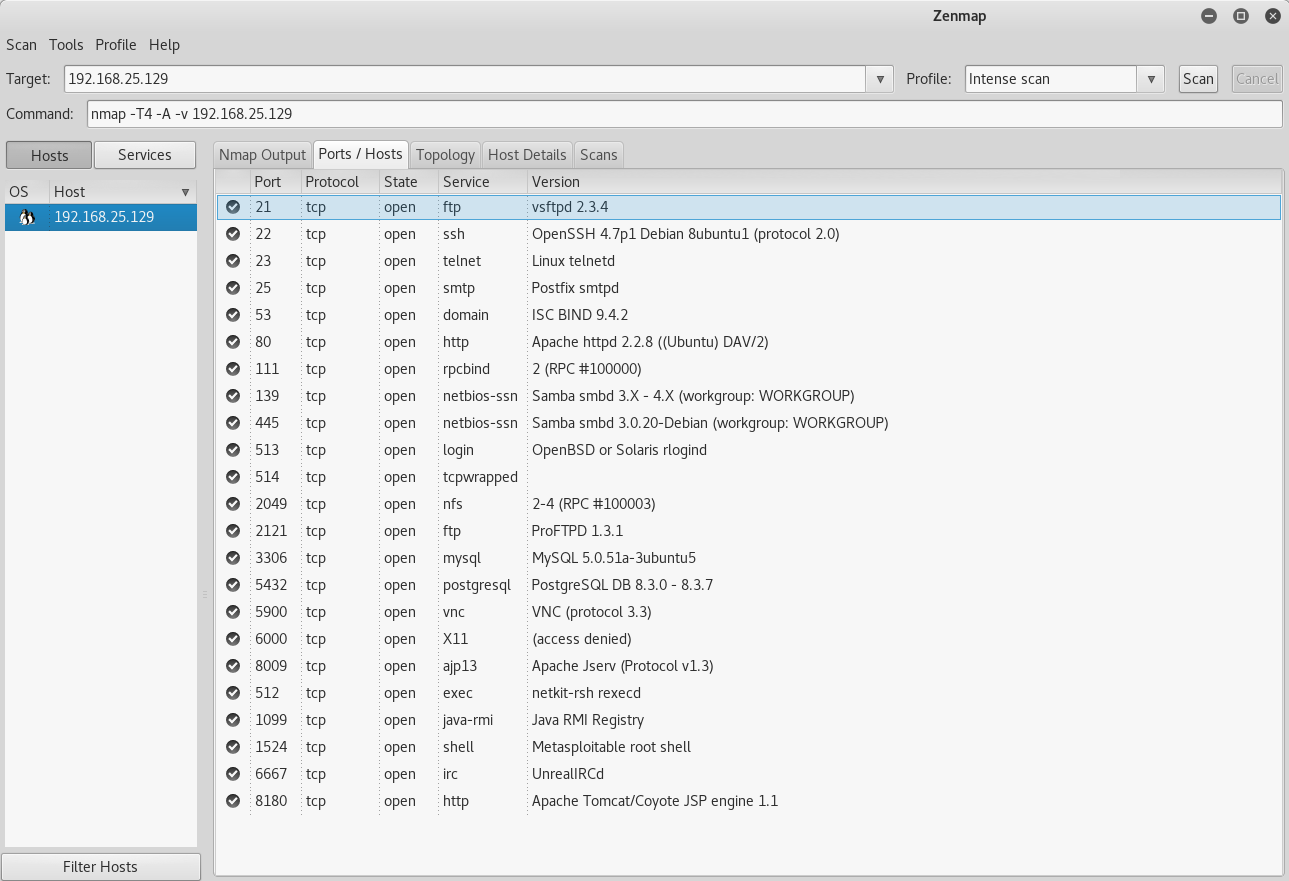
Task: Select the Ports / Hosts tab
Action: pyautogui.click(x=360, y=154)
